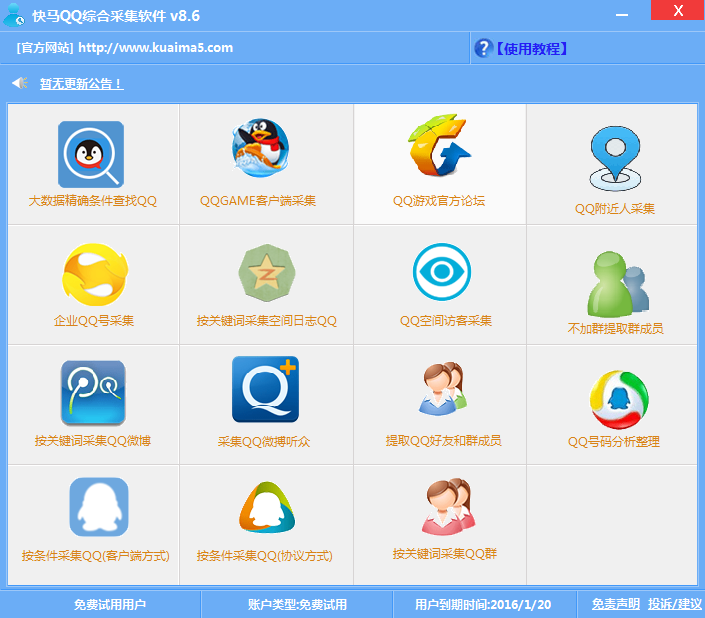The image size is (705, 618).
Task: Launch 按条件采集QQ(协议方式) icon
Action: 267,508
